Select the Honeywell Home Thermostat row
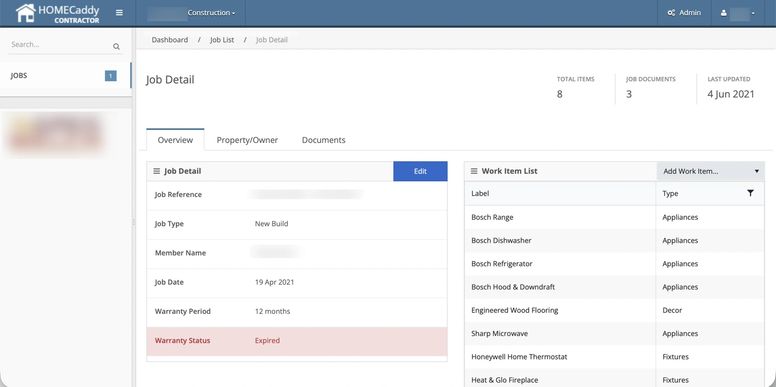Viewport: 776px width, 387px height. click(614, 357)
